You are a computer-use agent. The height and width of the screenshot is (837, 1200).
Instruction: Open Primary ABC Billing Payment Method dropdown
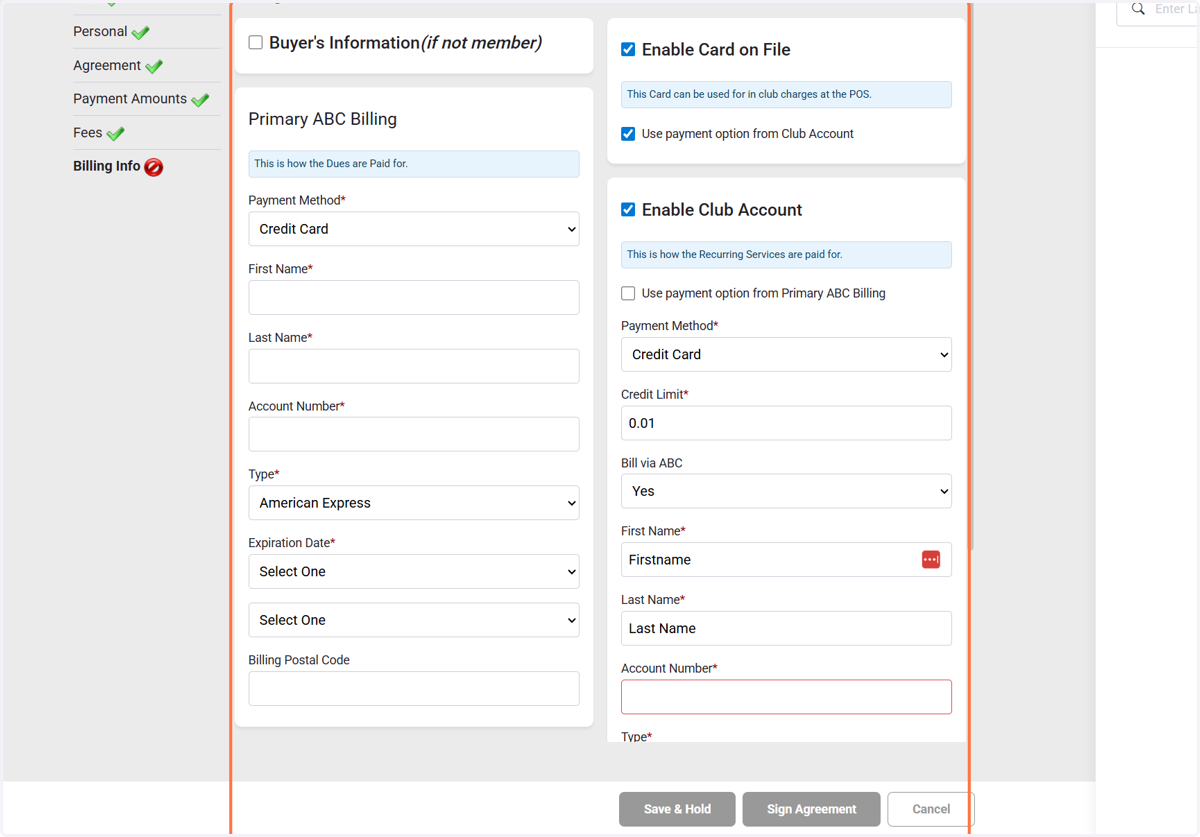coord(414,229)
